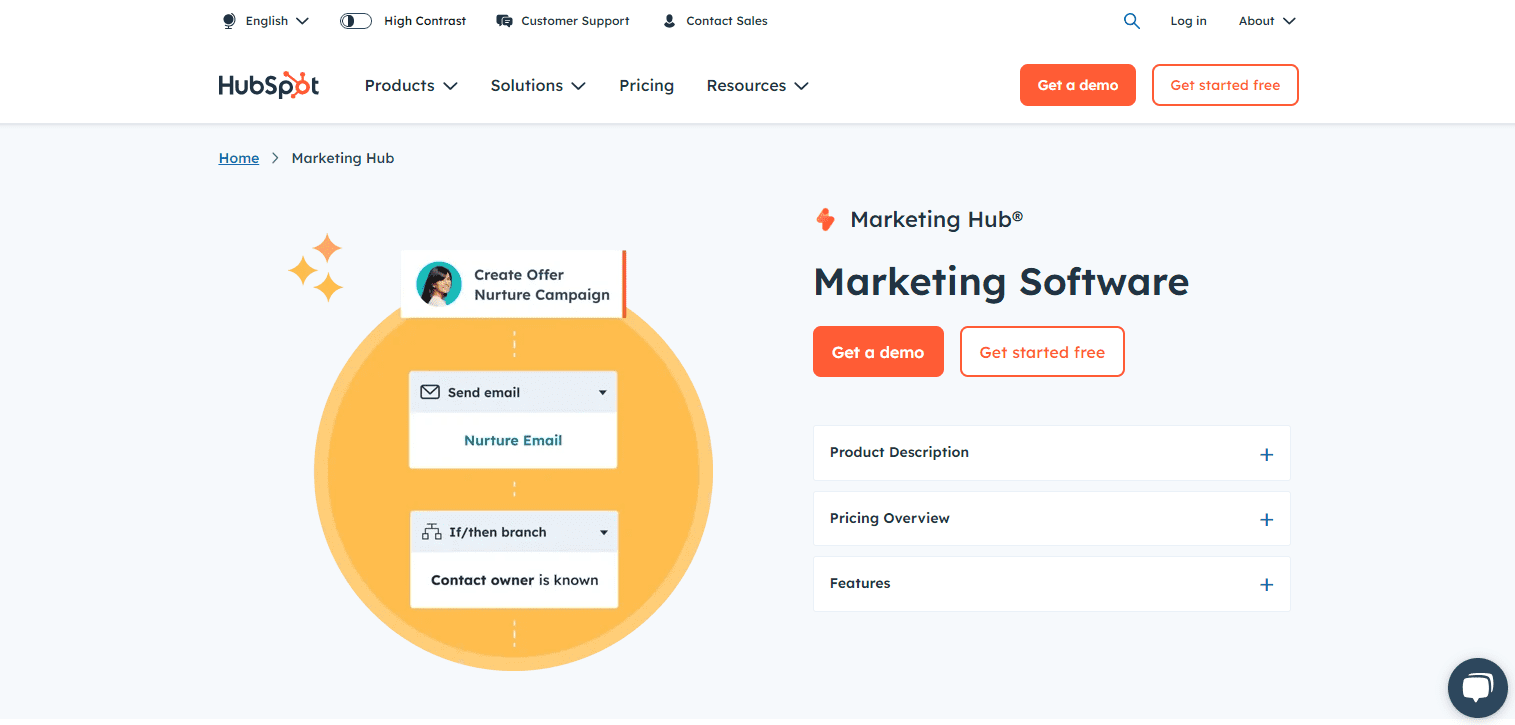The image size is (1515, 725).
Task: Click the Home breadcrumb link
Action: click(239, 158)
